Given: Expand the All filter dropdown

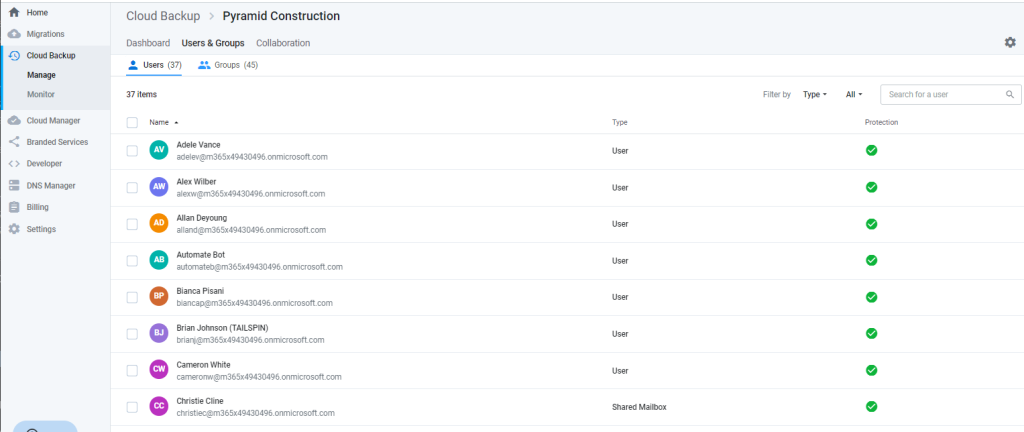Looking at the screenshot, I should click(854, 95).
